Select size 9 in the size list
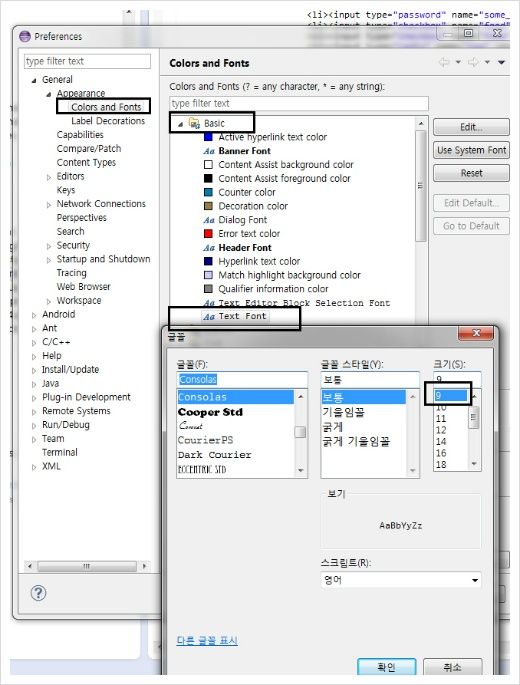Image resolution: width=520 pixels, height=685 pixels. 451,395
